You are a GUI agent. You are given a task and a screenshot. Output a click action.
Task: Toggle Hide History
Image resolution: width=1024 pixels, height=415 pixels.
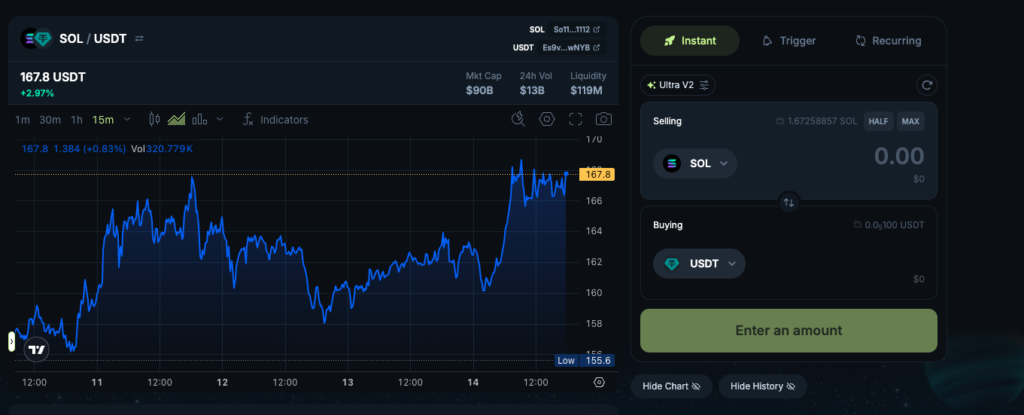[x=763, y=386]
